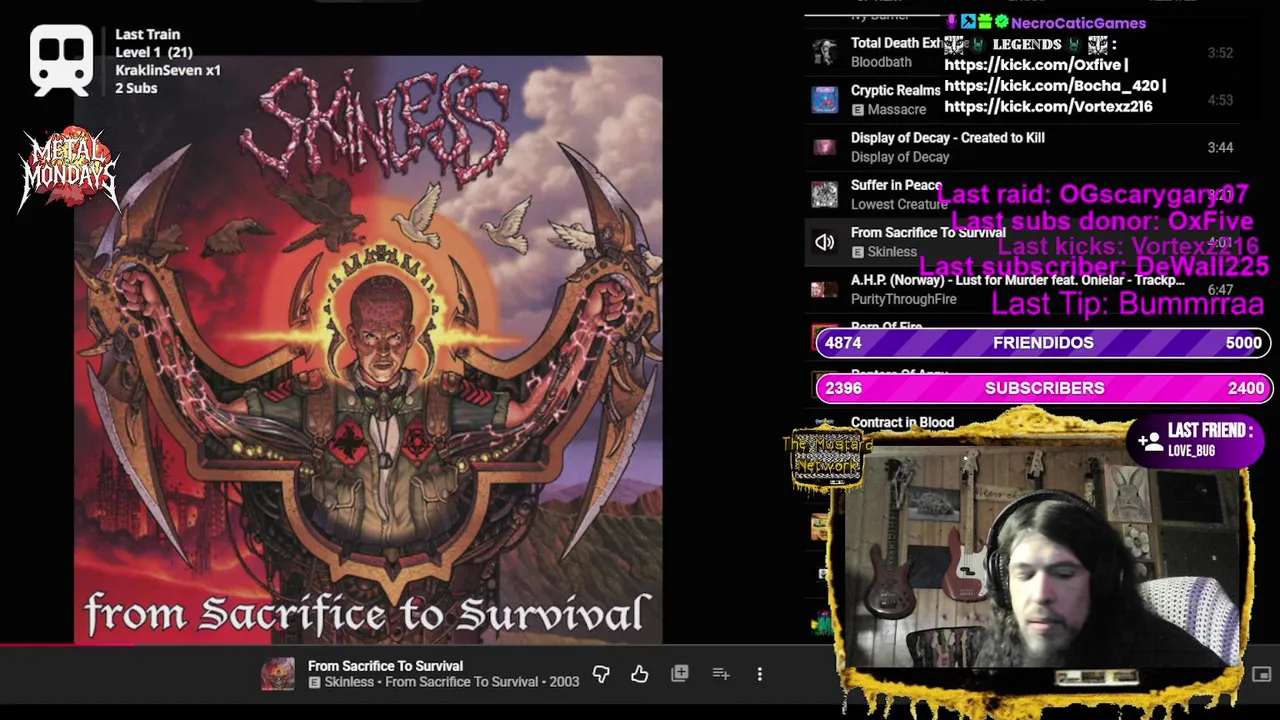Click the Last Train icon overlay
The image size is (1280, 720).
[62, 60]
